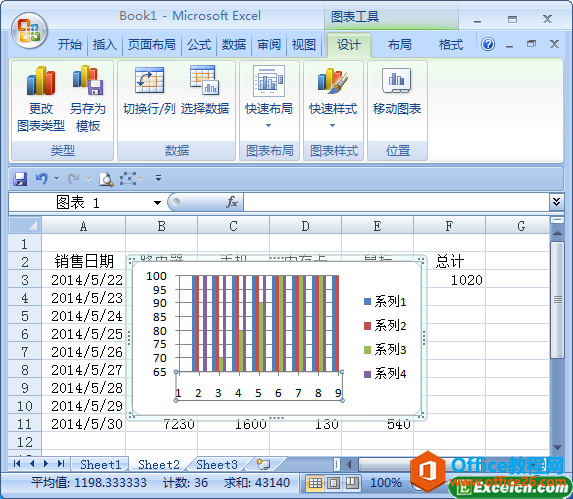Select row 12 header

tap(25, 442)
